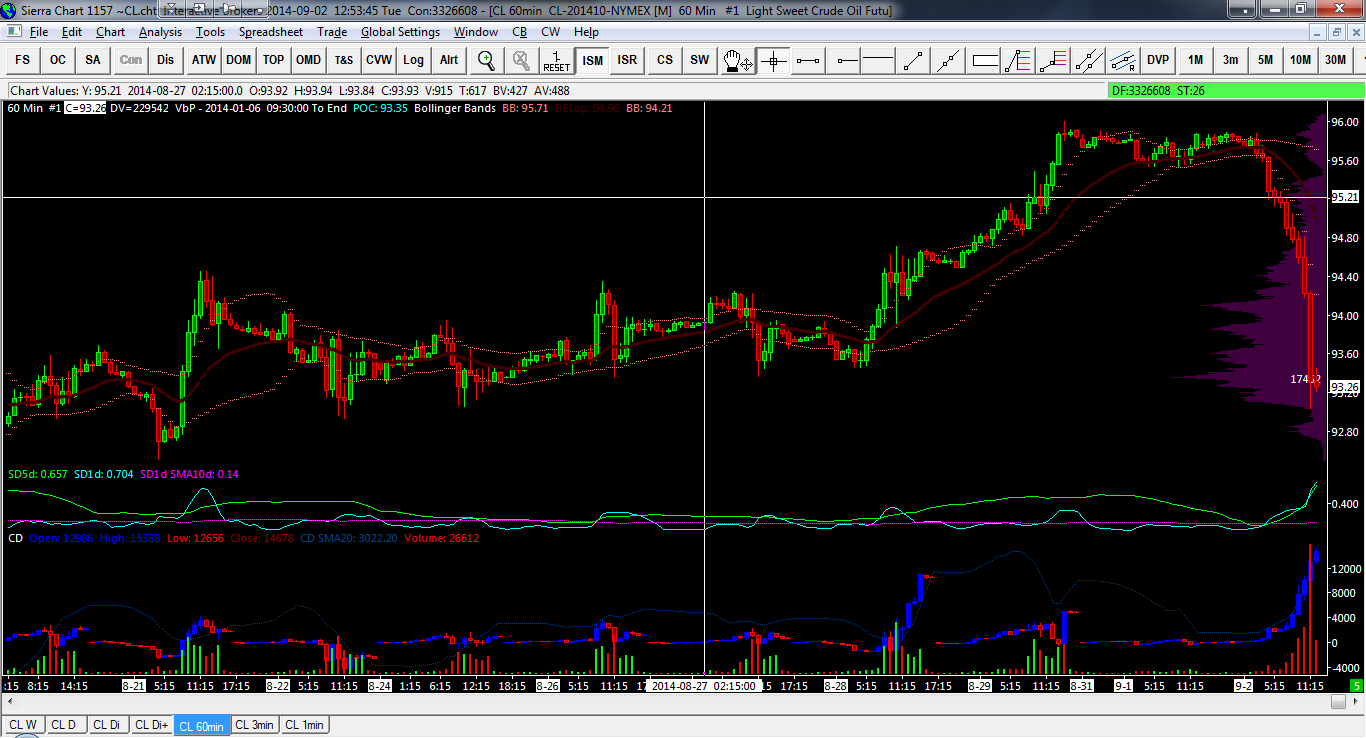
Task: Switch chart to 1M timeframe button
Action: coord(1195,60)
